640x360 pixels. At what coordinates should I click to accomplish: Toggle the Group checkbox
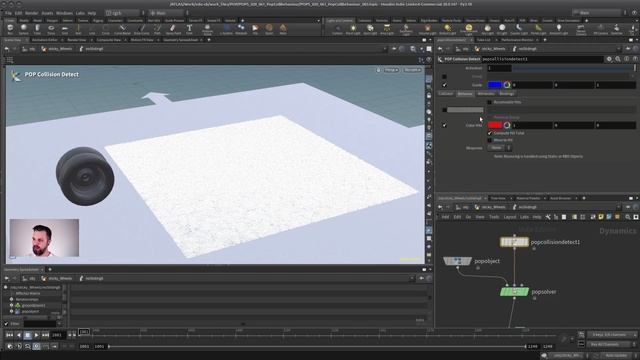(444, 76)
